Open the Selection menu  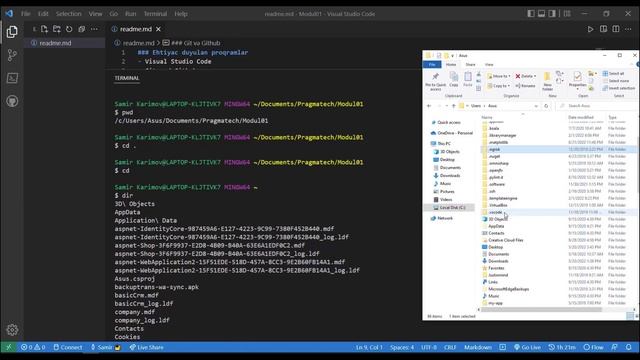69,13
